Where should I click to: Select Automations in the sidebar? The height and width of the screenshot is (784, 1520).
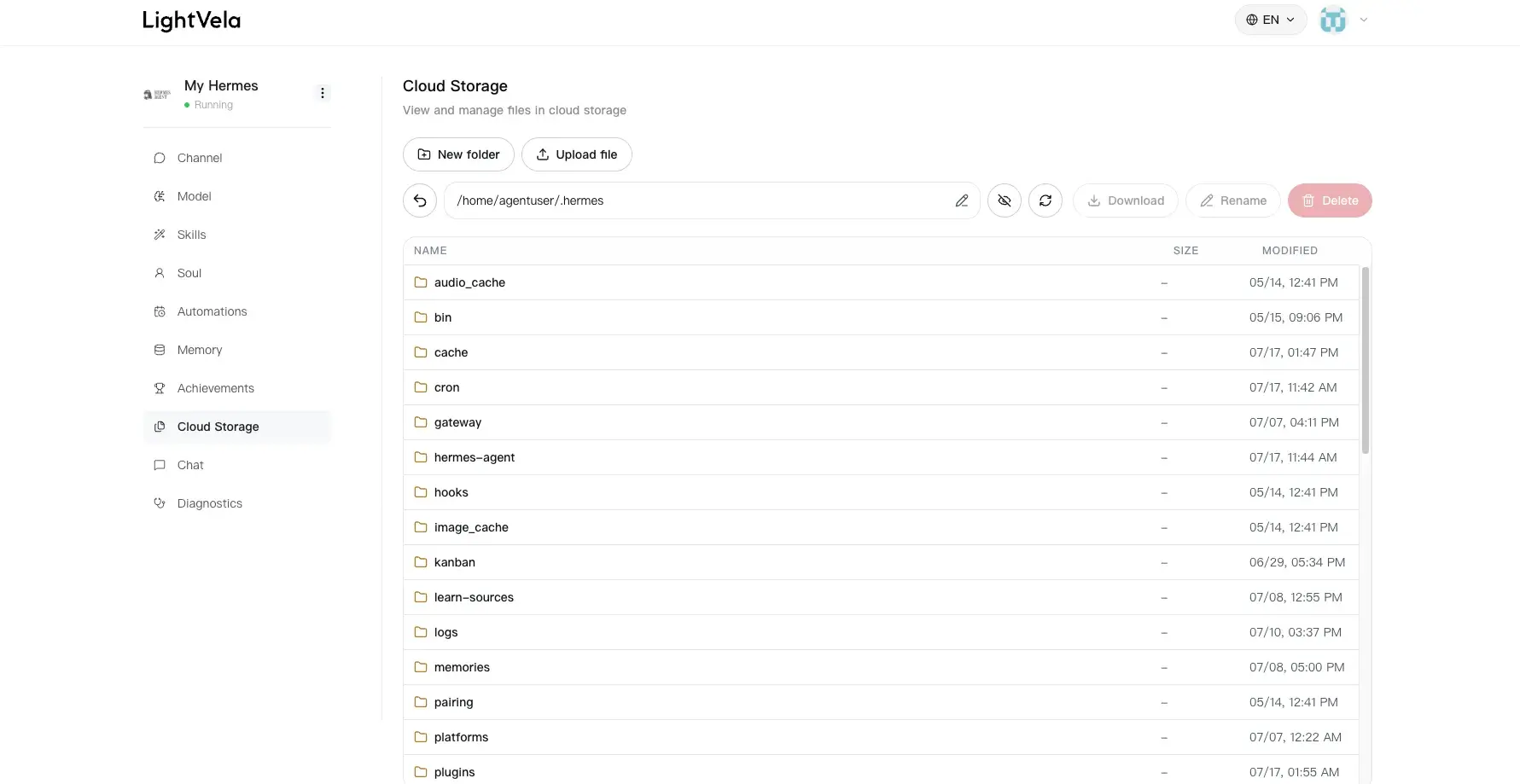[237, 311]
